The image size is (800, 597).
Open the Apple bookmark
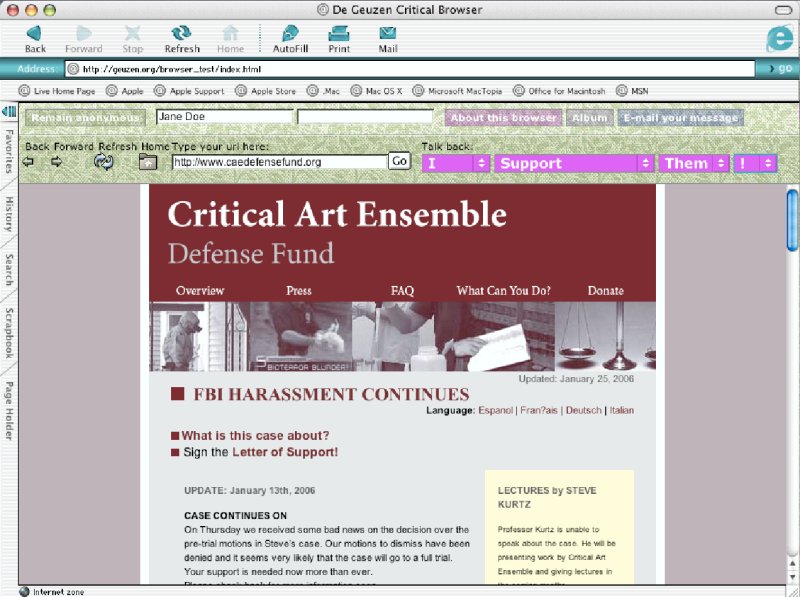124,91
